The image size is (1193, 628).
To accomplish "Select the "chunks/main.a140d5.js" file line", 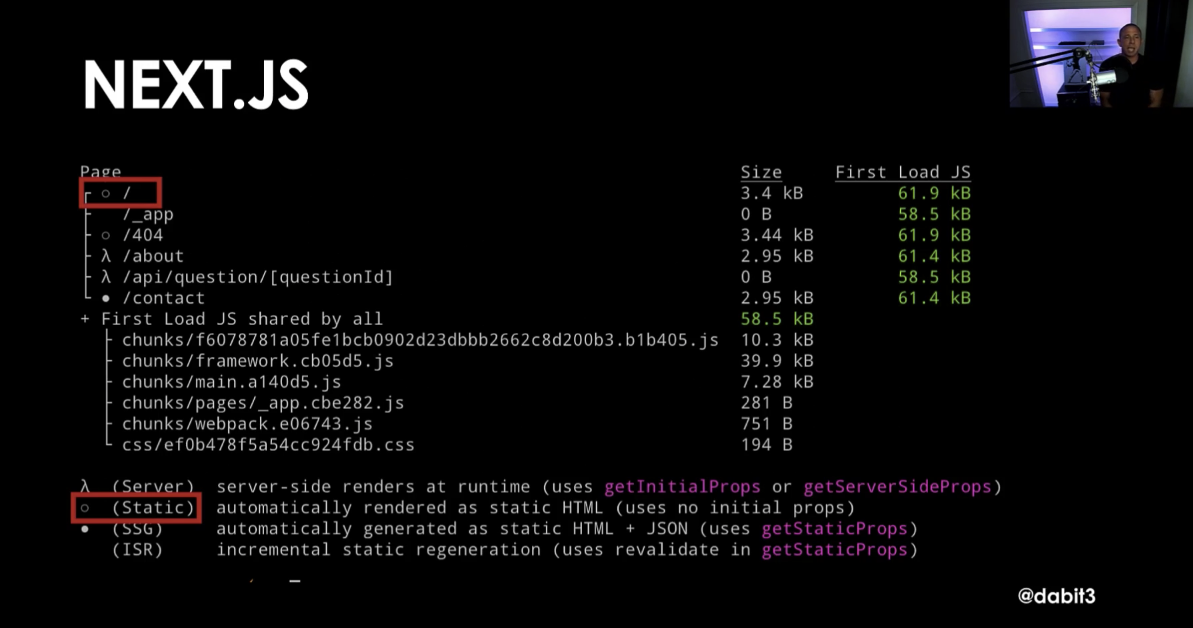I will (231, 382).
